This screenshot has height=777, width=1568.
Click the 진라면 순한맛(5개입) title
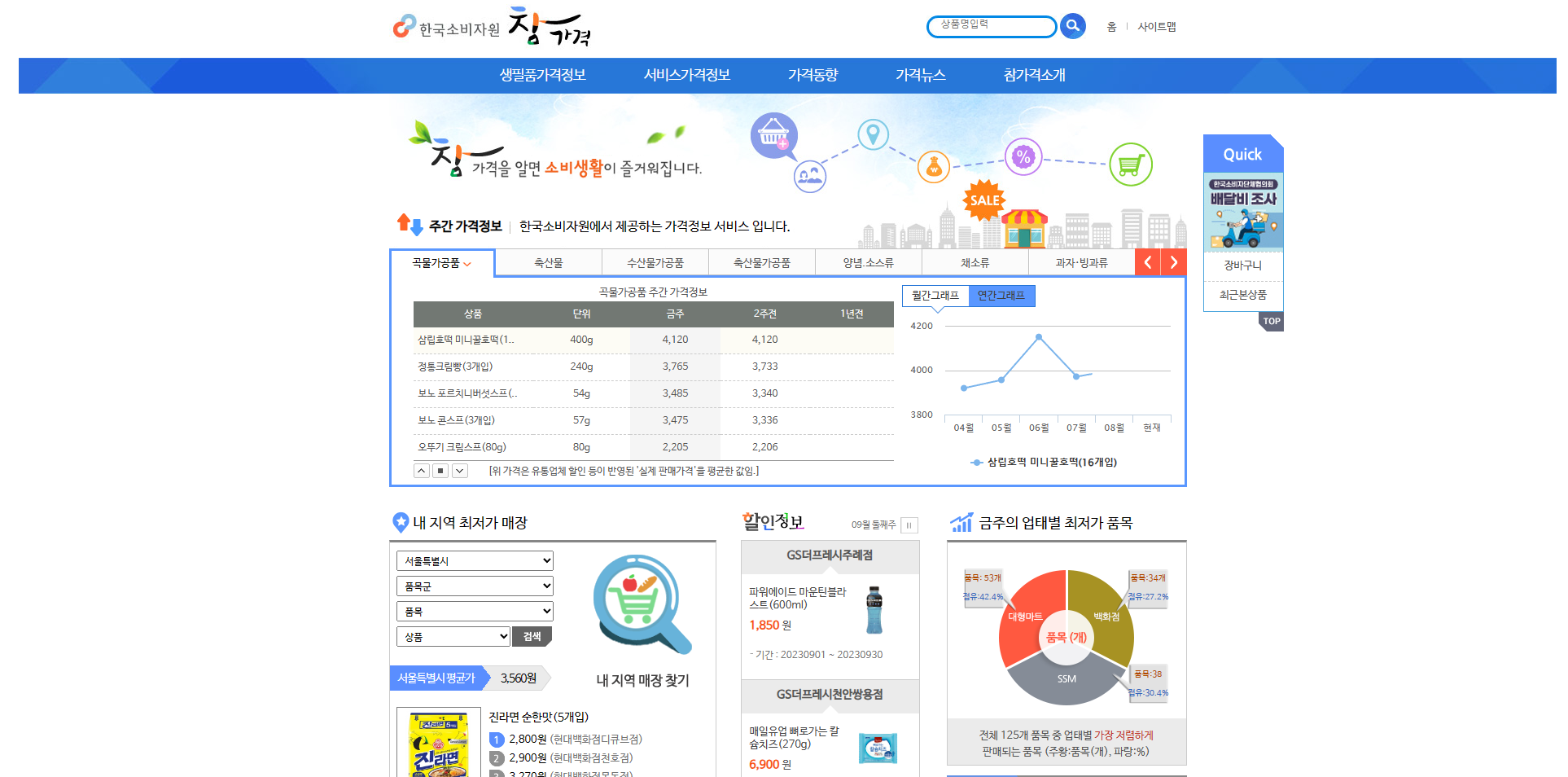click(539, 718)
